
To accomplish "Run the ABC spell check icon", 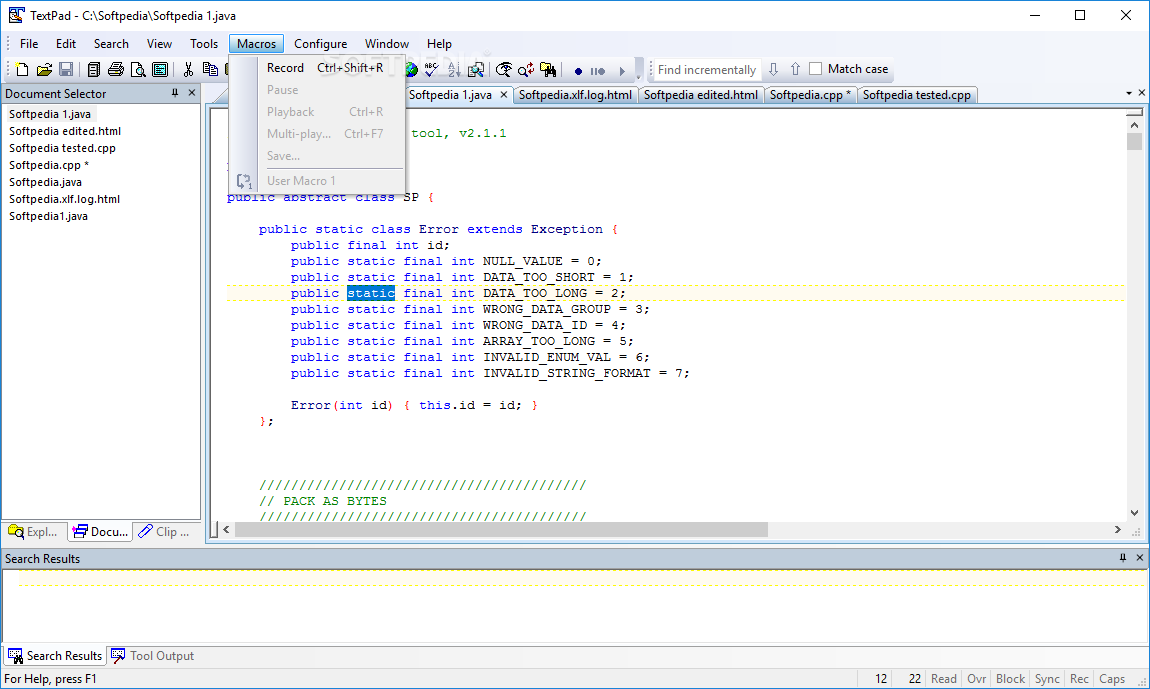I will point(431,69).
